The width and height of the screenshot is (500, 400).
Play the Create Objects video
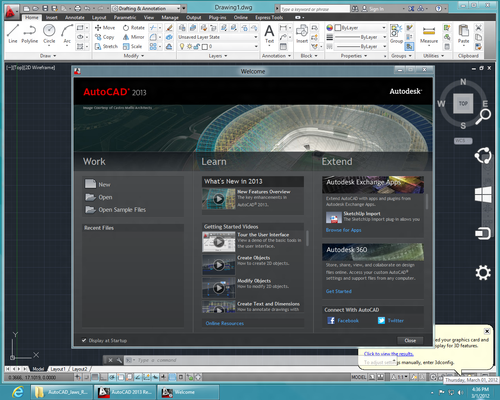pyautogui.click(x=219, y=265)
